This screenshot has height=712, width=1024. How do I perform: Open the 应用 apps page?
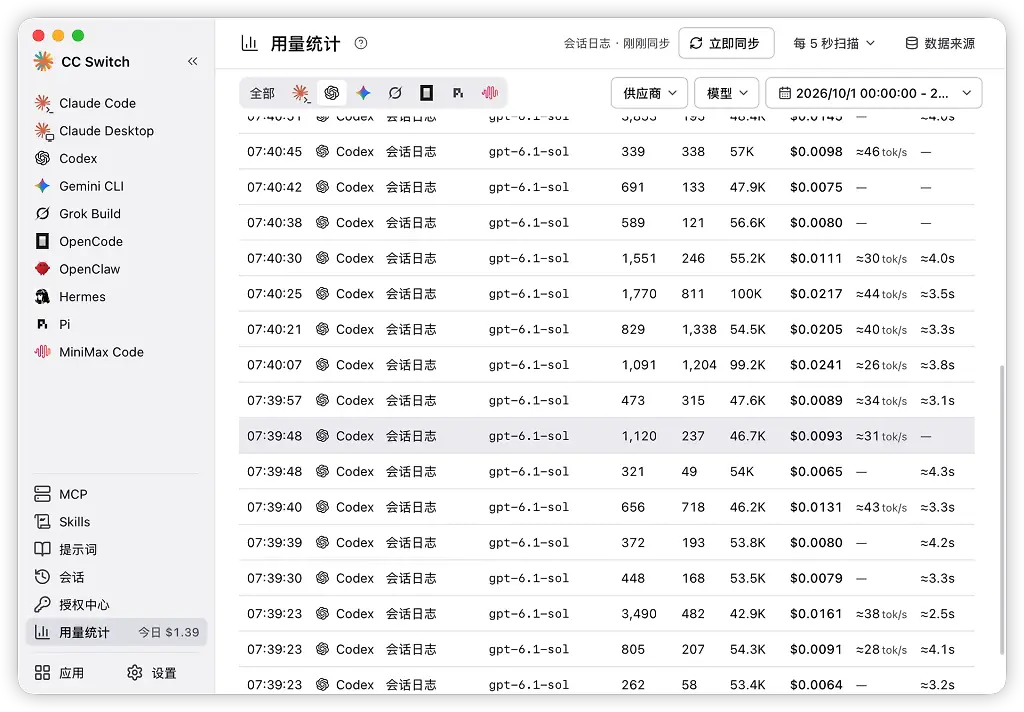59,673
